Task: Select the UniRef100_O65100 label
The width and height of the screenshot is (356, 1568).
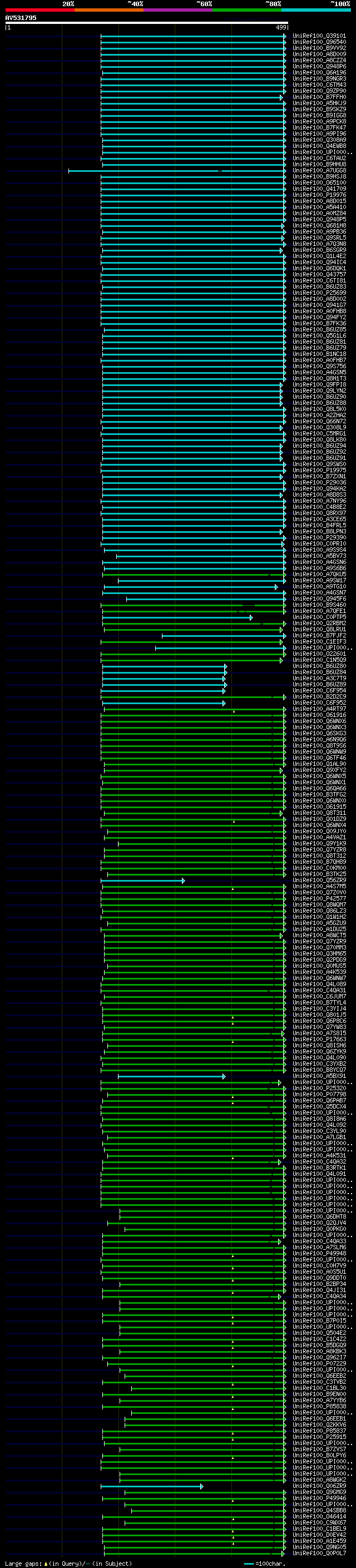Action: (319, 182)
